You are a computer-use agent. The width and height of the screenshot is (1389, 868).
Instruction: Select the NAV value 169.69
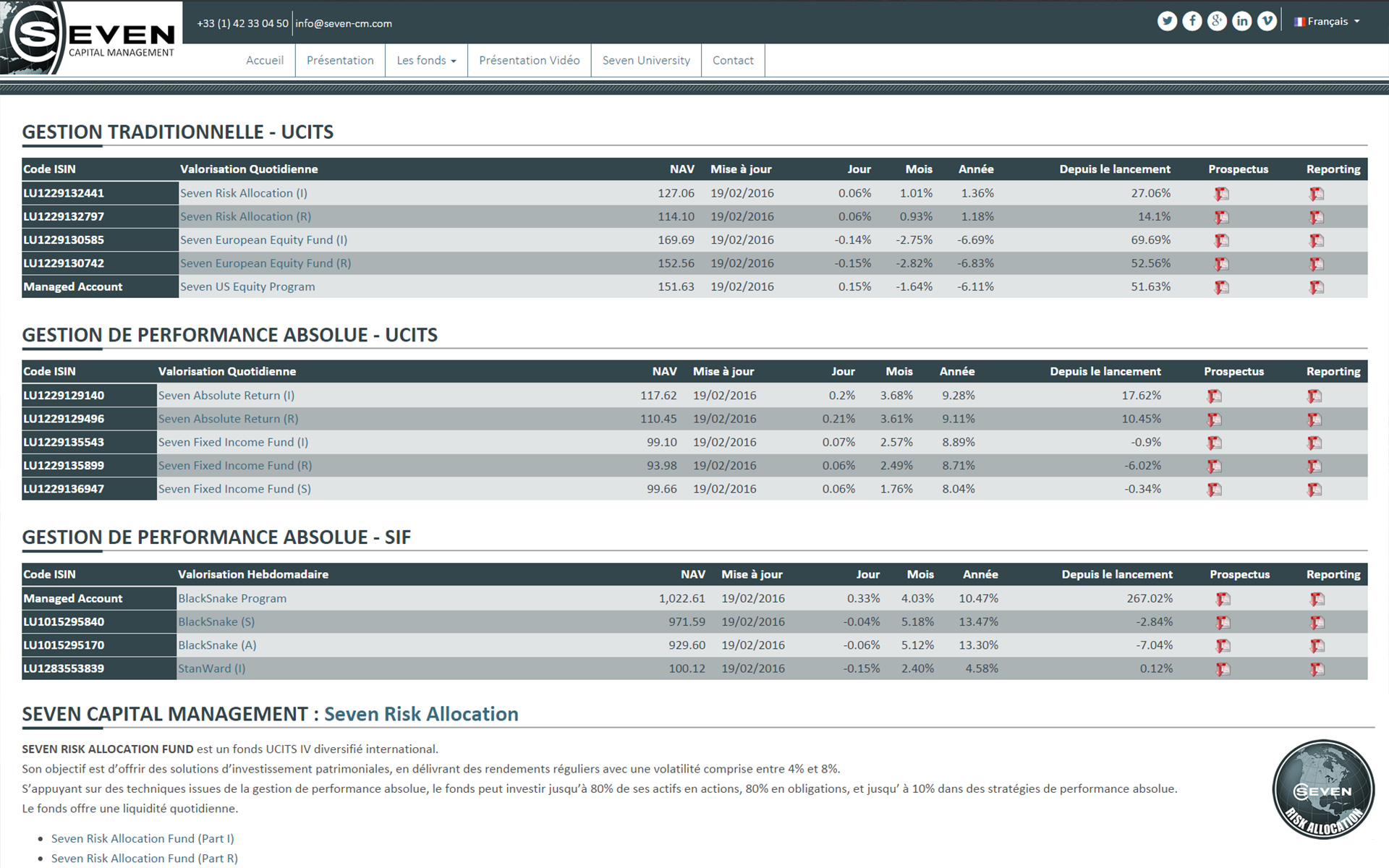pos(676,239)
